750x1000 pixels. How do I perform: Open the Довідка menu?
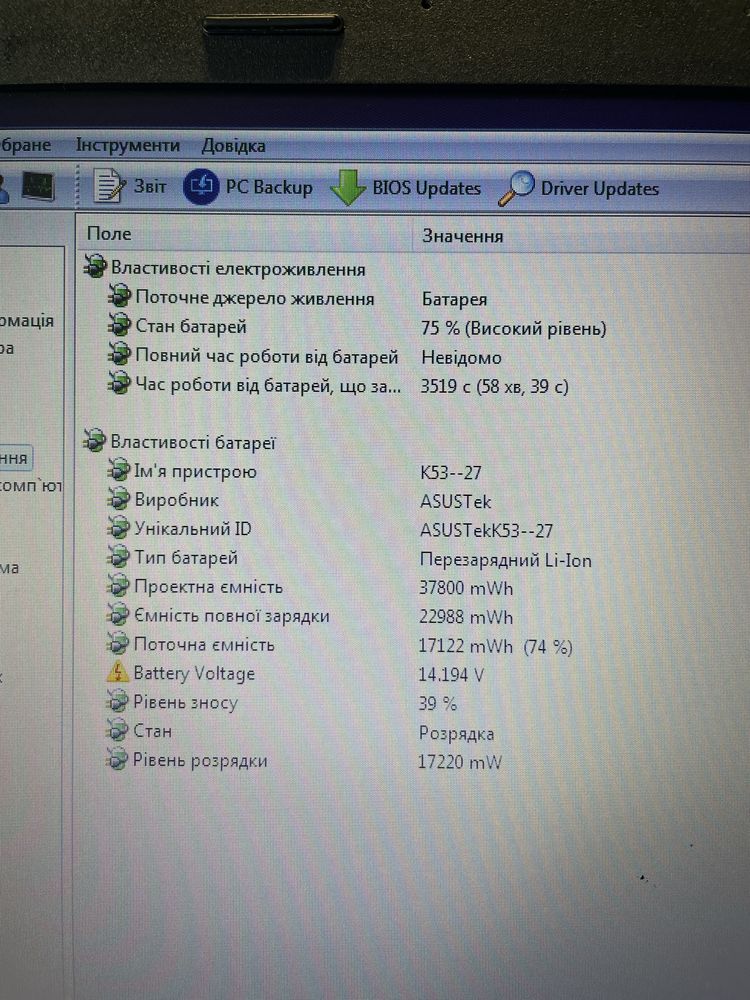pyautogui.click(x=233, y=146)
